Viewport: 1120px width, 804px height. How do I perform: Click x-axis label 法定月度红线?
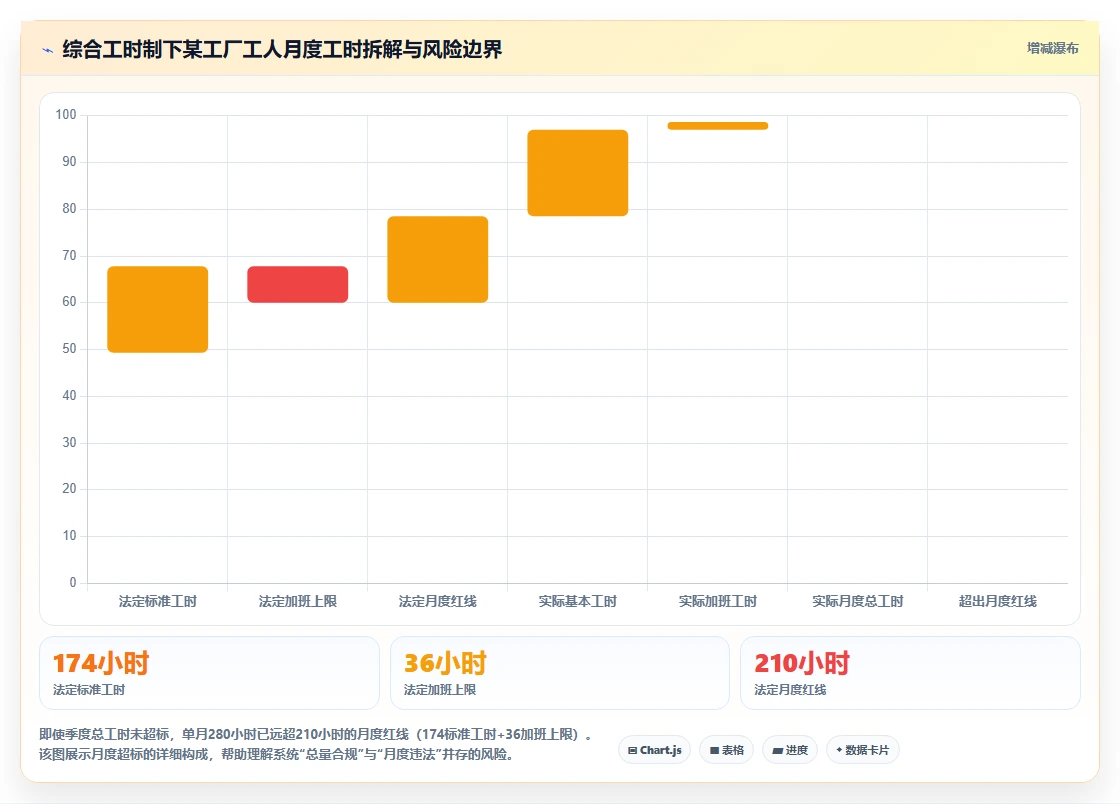[438, 601]
